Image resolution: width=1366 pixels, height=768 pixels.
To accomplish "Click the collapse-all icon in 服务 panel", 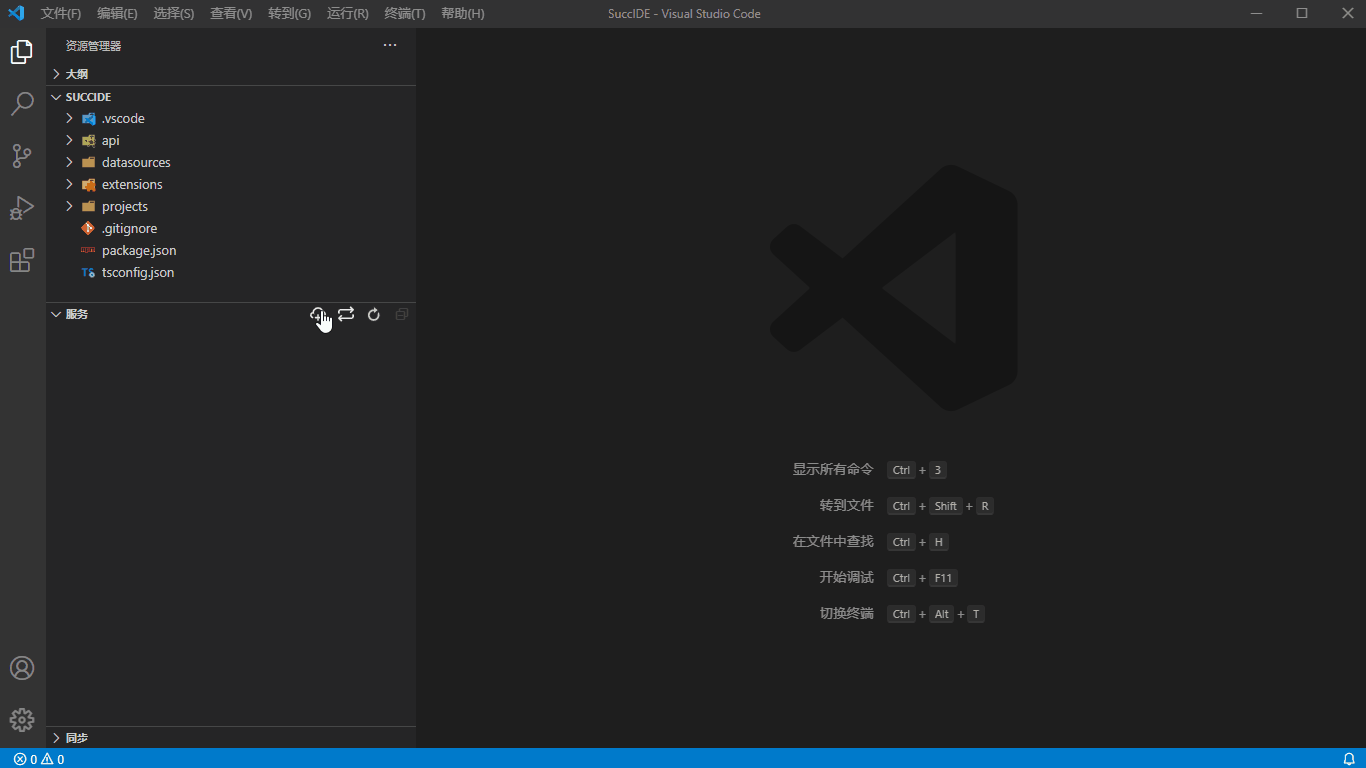I will click(402, 314).
